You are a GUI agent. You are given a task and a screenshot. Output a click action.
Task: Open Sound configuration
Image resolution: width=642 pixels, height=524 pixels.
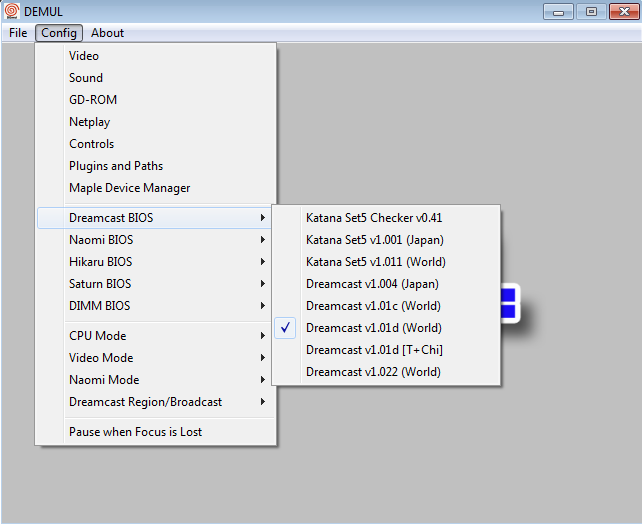pyautogui.click(x=156, y=78)
